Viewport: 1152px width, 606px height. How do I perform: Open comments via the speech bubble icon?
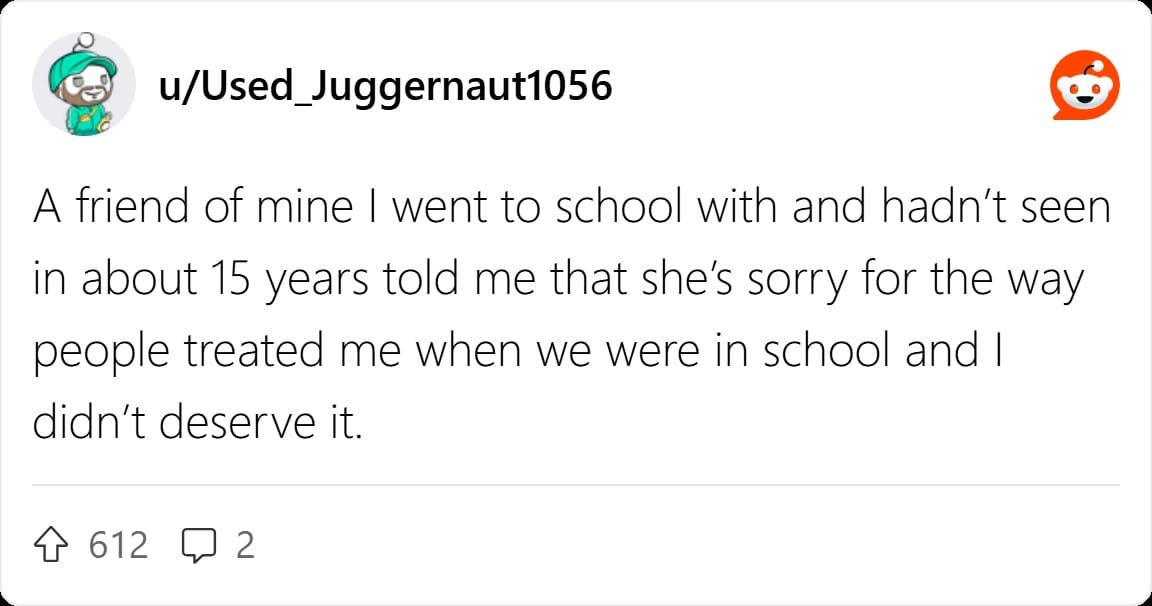click(198, 545)
